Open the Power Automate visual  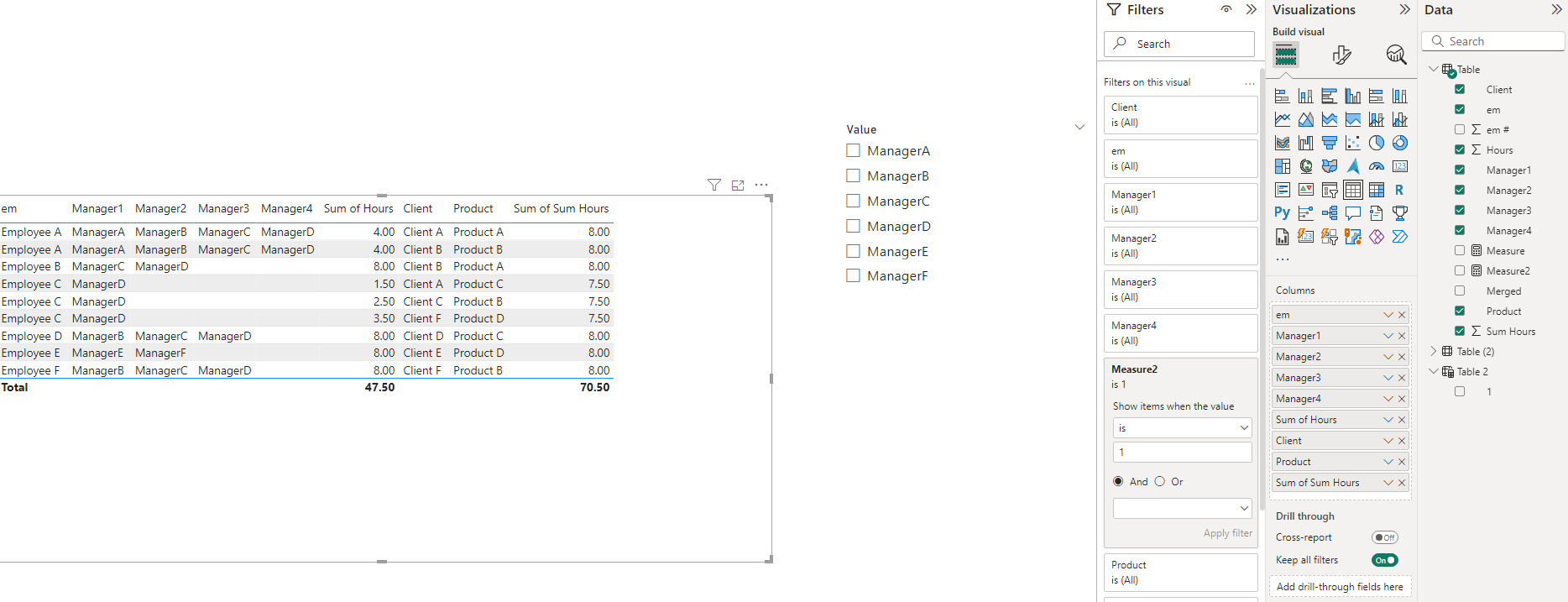tap(1399, 237)
